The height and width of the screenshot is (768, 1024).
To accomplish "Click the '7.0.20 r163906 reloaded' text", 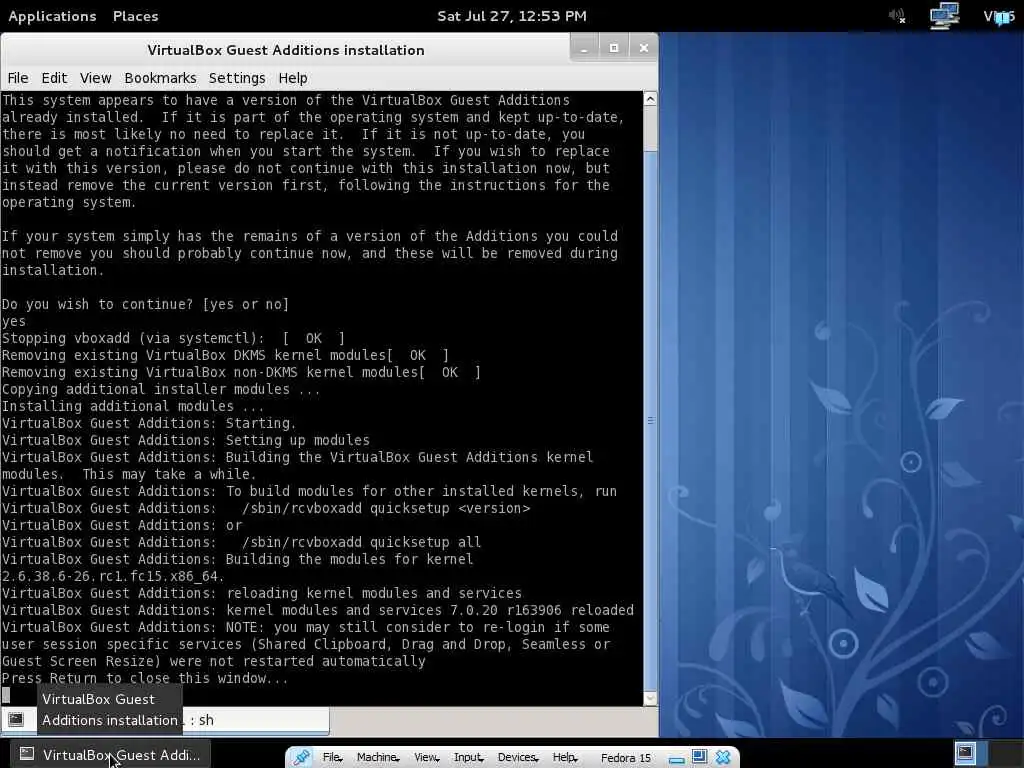I will pyautogui.click(x=542, y=610).
